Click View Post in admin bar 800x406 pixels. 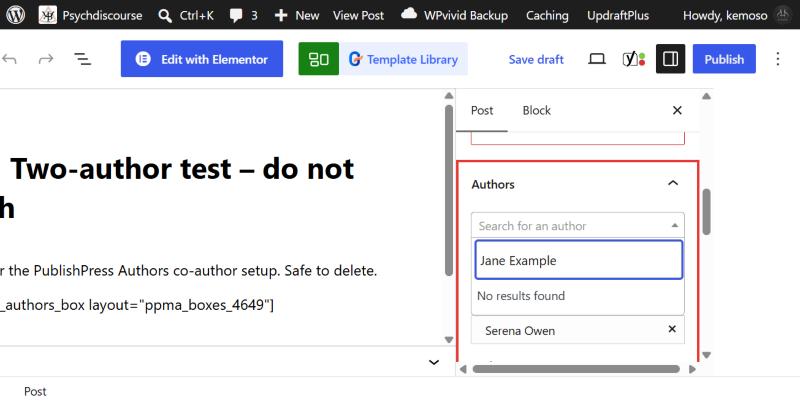[358, 16]
